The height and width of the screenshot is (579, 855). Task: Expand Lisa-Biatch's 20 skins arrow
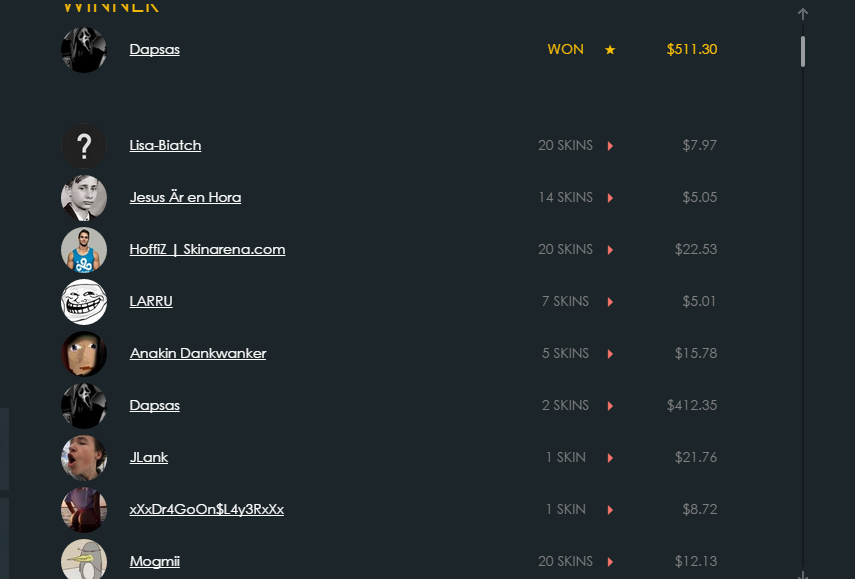point(610,146)
